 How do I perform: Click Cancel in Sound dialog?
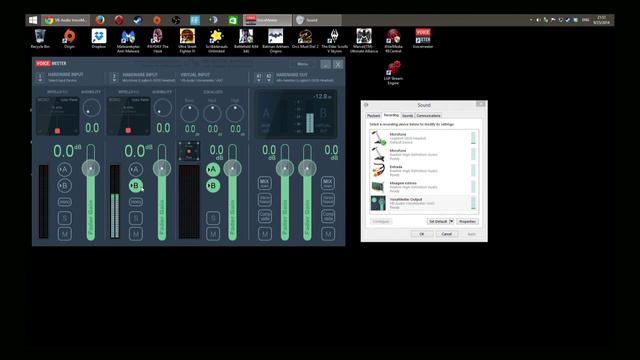(447, 234)
